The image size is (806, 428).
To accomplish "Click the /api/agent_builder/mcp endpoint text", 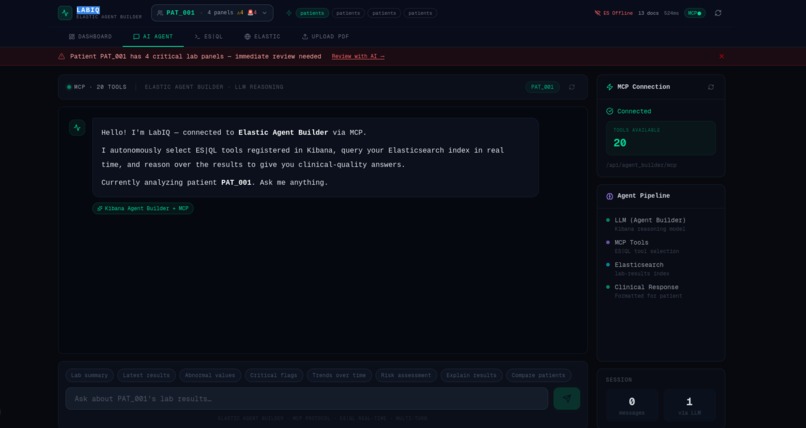I will point(641,165).
